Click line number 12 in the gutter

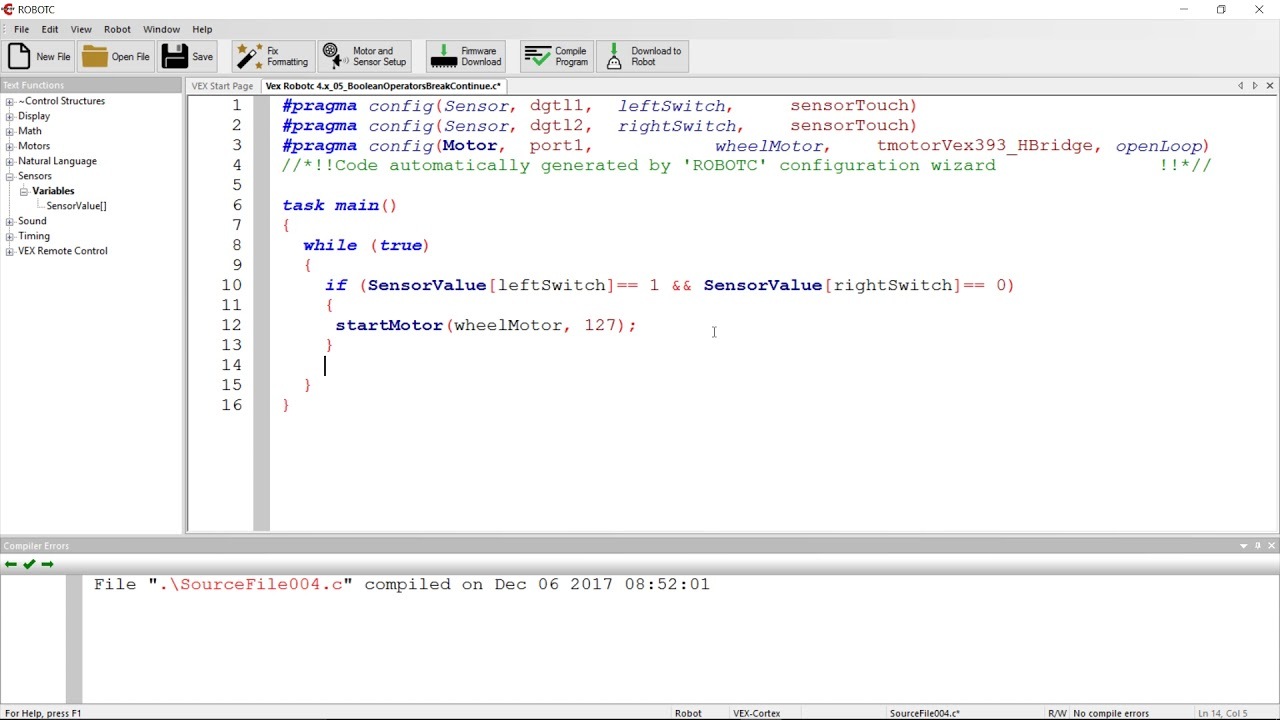(x=231, y=325)
